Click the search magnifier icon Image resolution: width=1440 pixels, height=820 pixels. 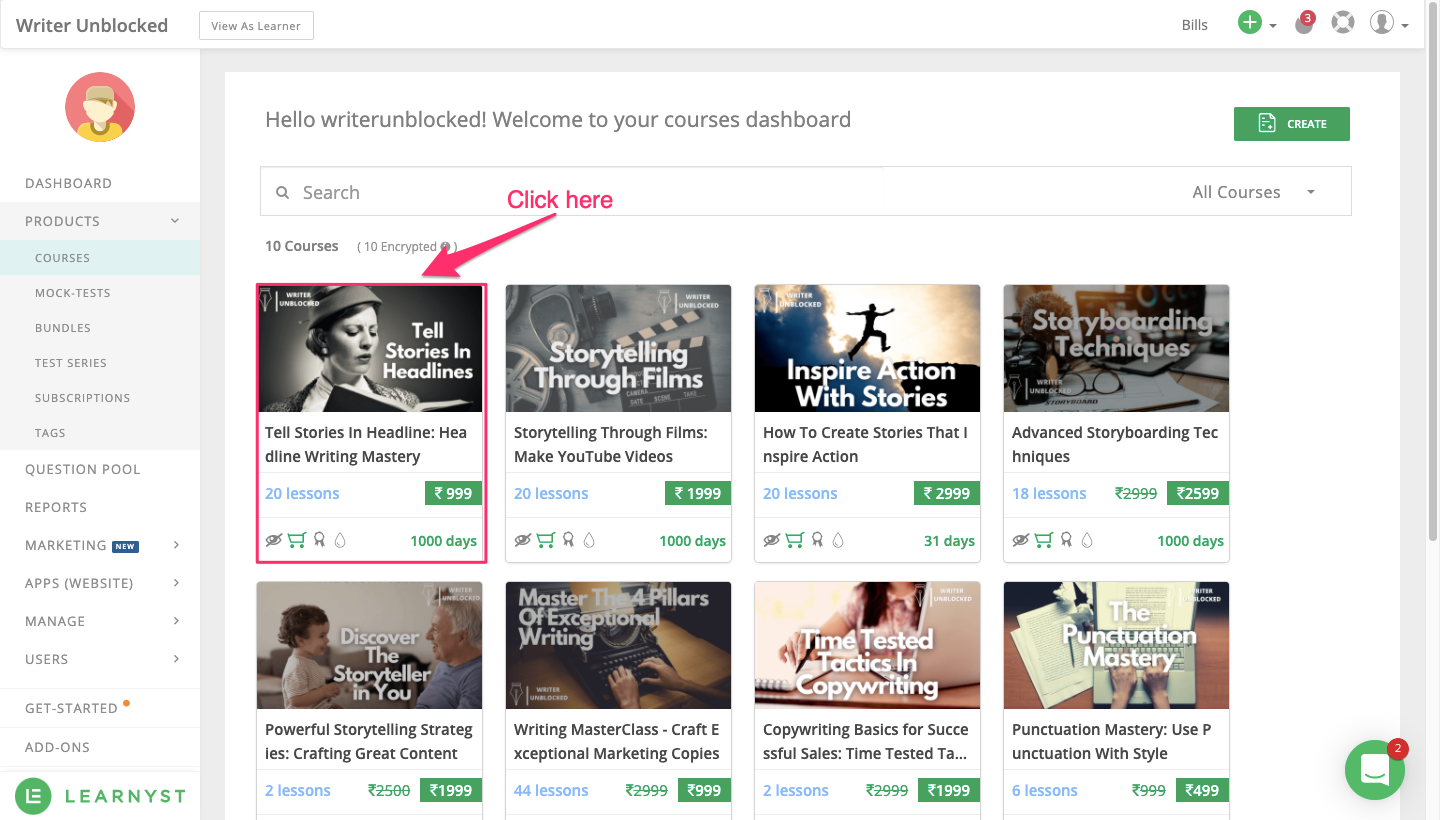click(x=283, y=192)
